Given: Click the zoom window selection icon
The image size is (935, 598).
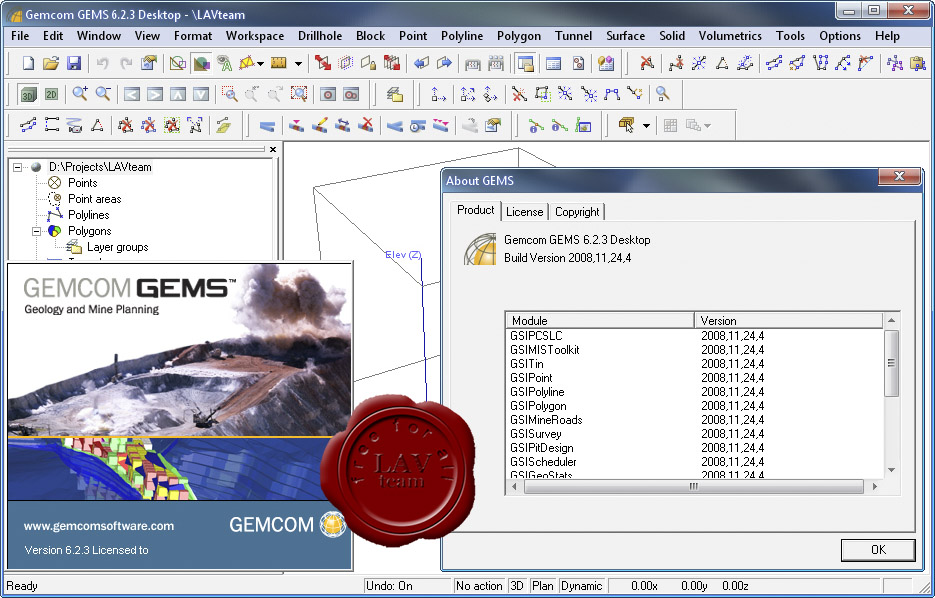Looking at the screenshot, I should (230, 94).
